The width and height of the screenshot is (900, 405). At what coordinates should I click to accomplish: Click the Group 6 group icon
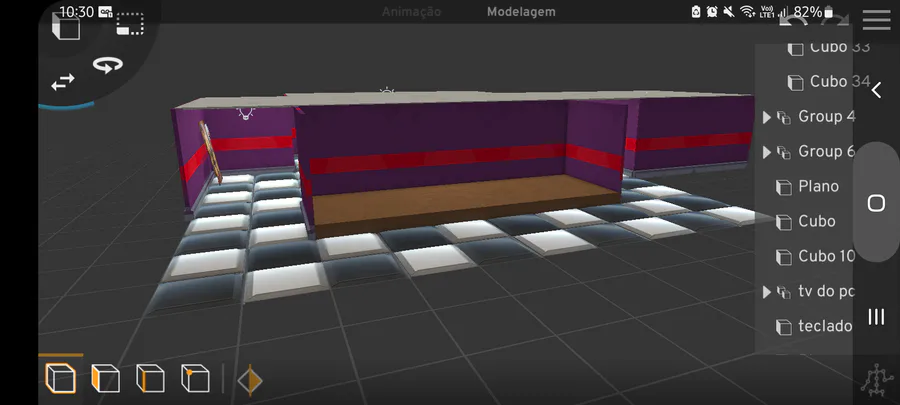tap(783, 153)
